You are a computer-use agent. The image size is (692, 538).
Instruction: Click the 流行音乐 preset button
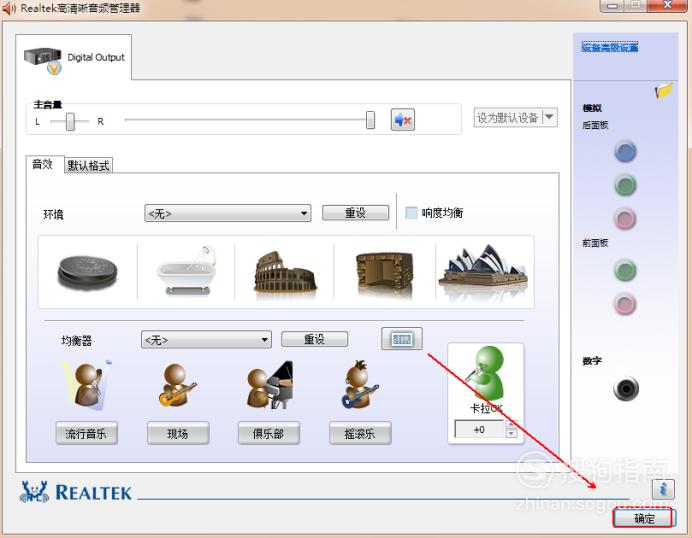(87, 433)
